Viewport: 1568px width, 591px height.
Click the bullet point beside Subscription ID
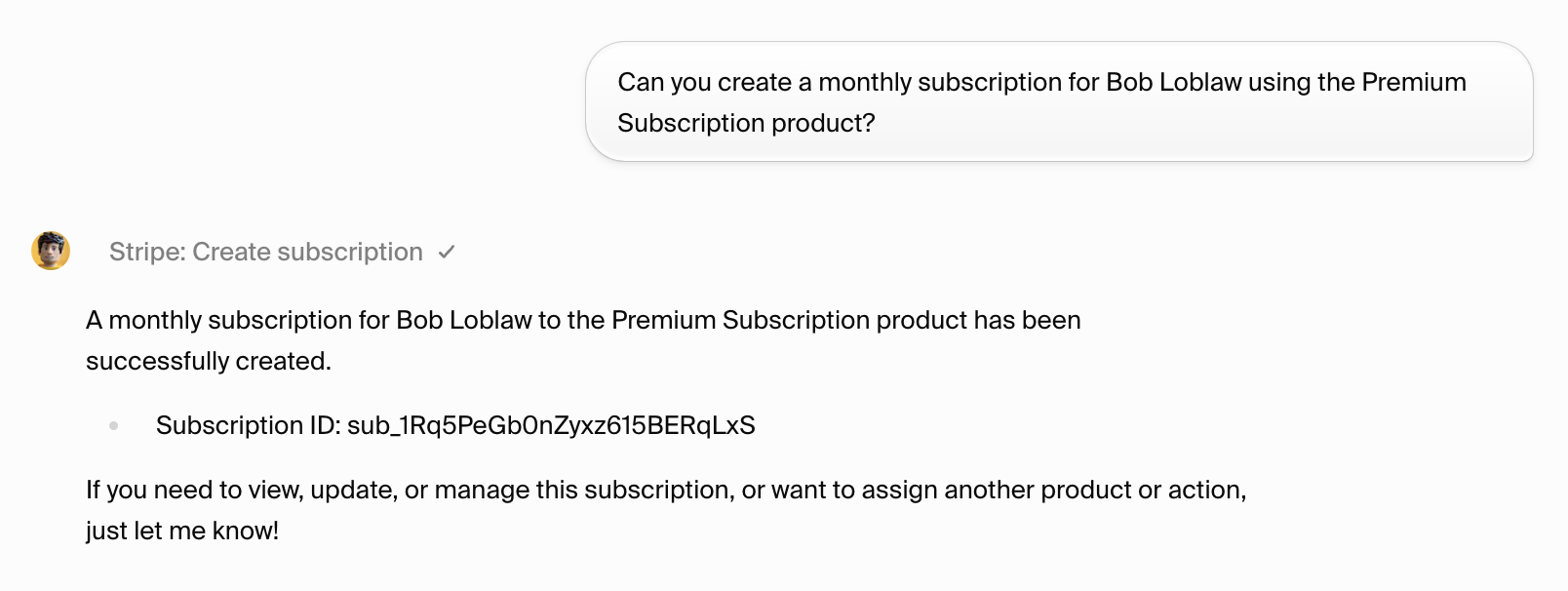tap(115, 423)
